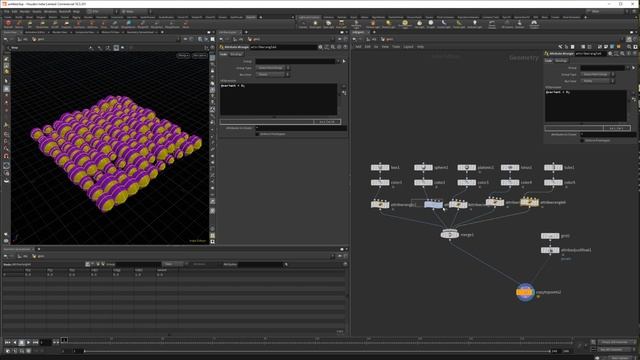This screenshot has height=360, width=640.
Task: Open the network editor Layout menu
Action: (x=408, y=47)
